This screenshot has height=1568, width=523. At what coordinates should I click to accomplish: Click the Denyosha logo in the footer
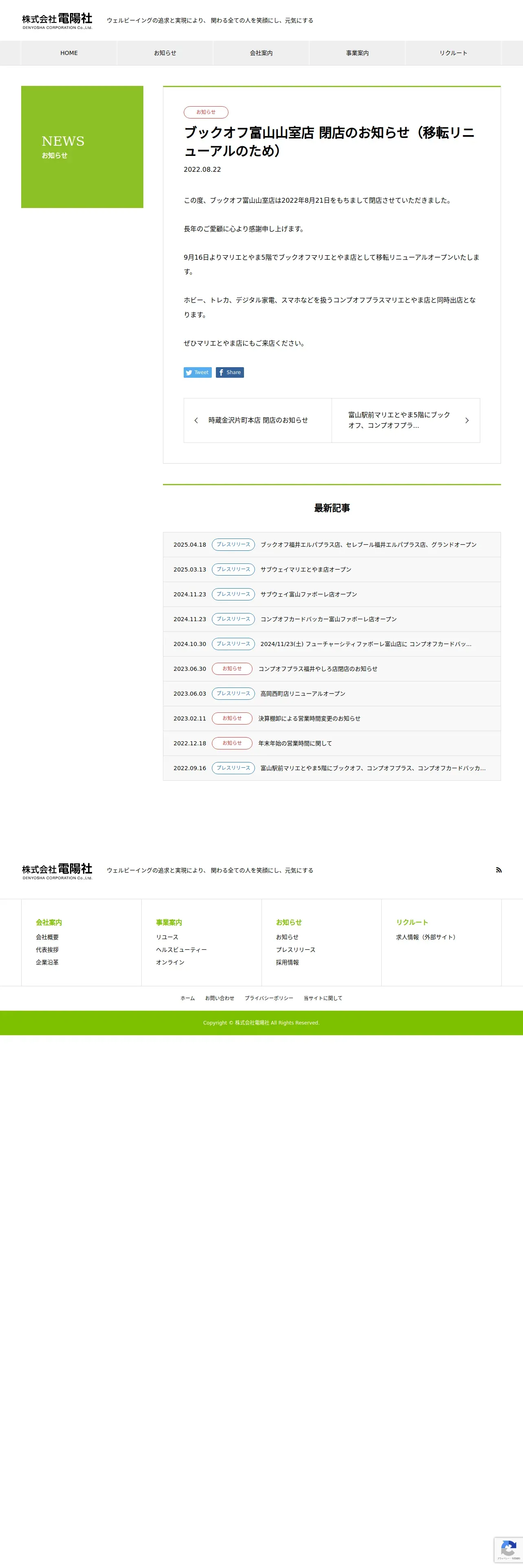click(57, 871)
